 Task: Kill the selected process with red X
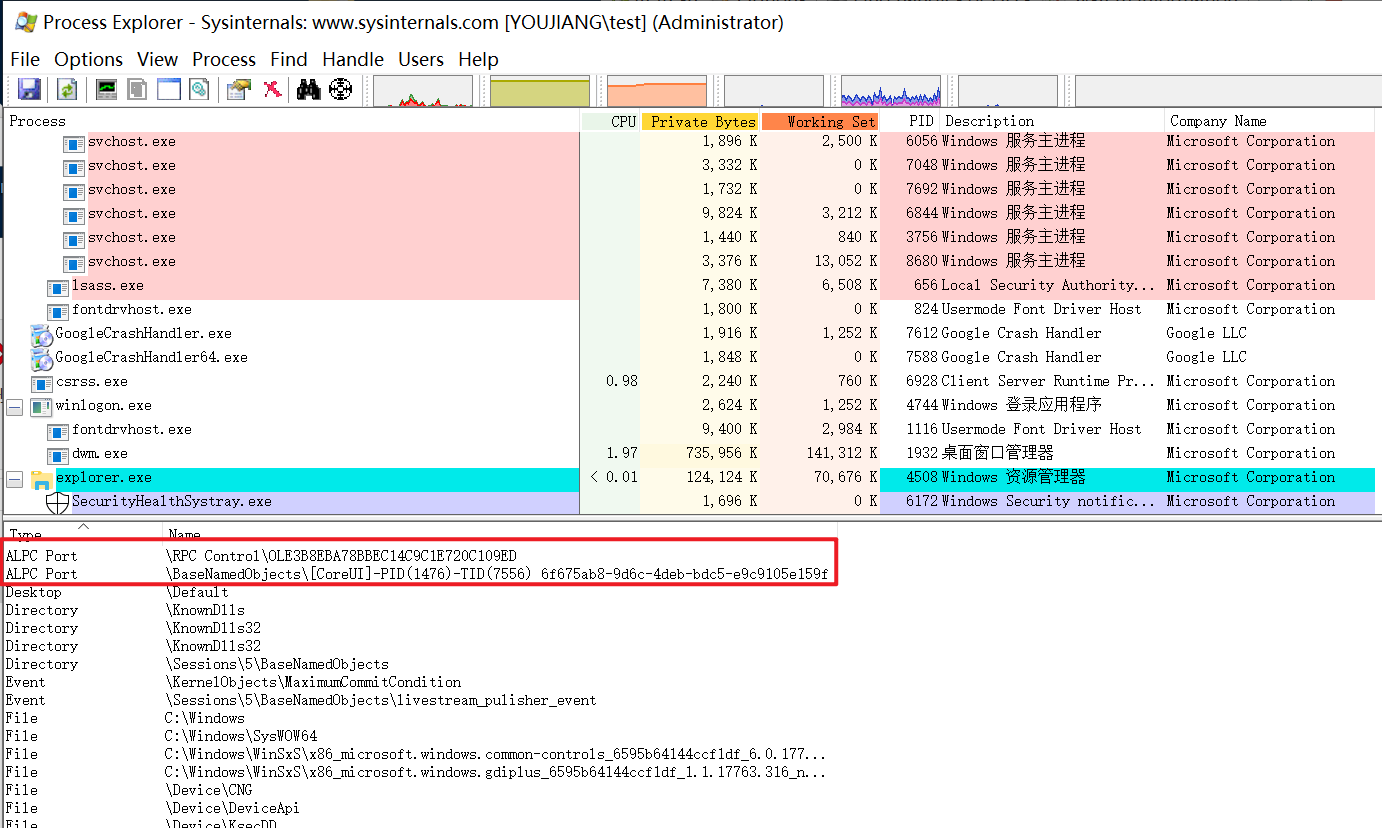click(272, 89)
